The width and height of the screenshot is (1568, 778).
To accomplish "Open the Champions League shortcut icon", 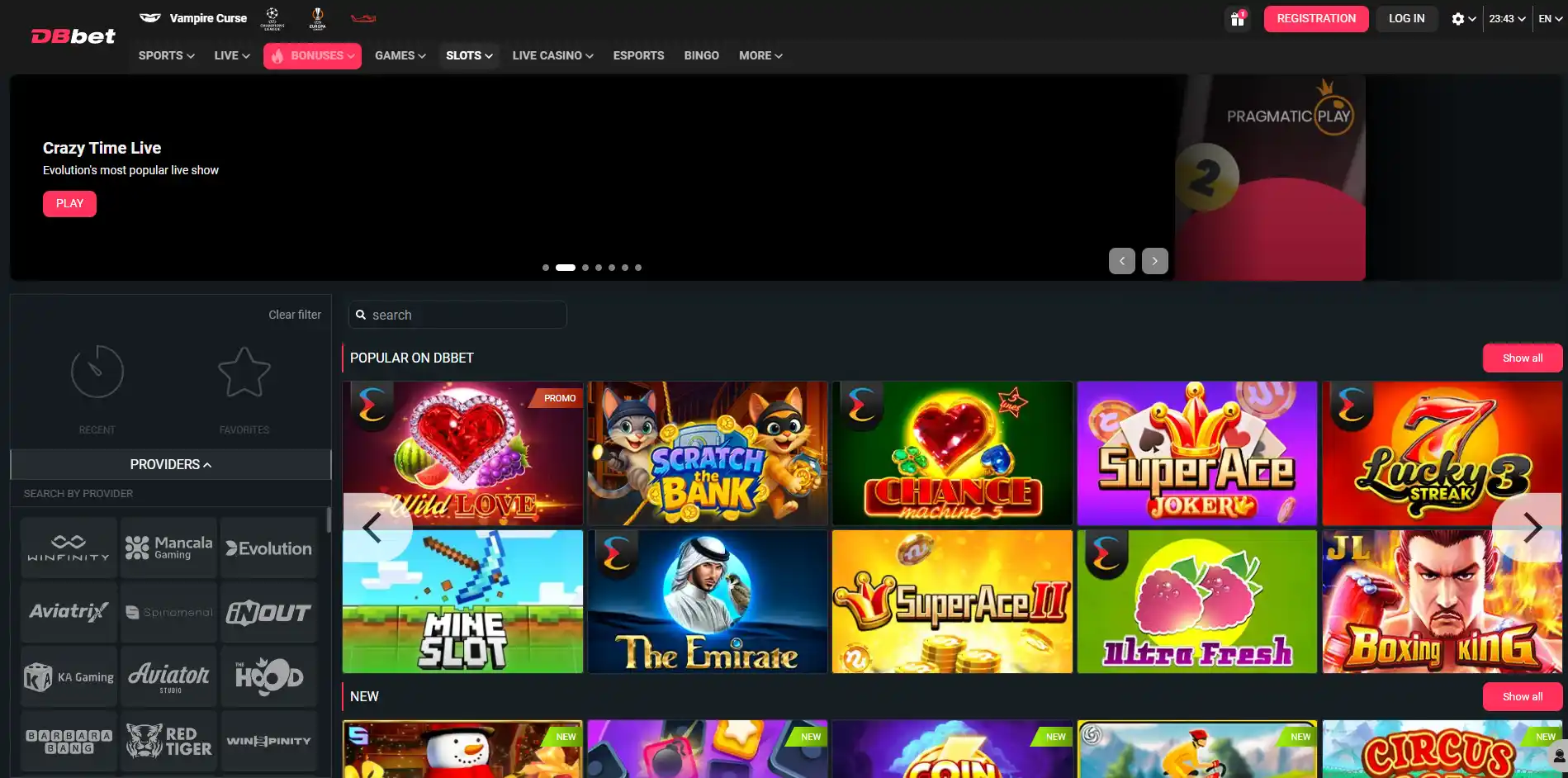I will 272,18.
